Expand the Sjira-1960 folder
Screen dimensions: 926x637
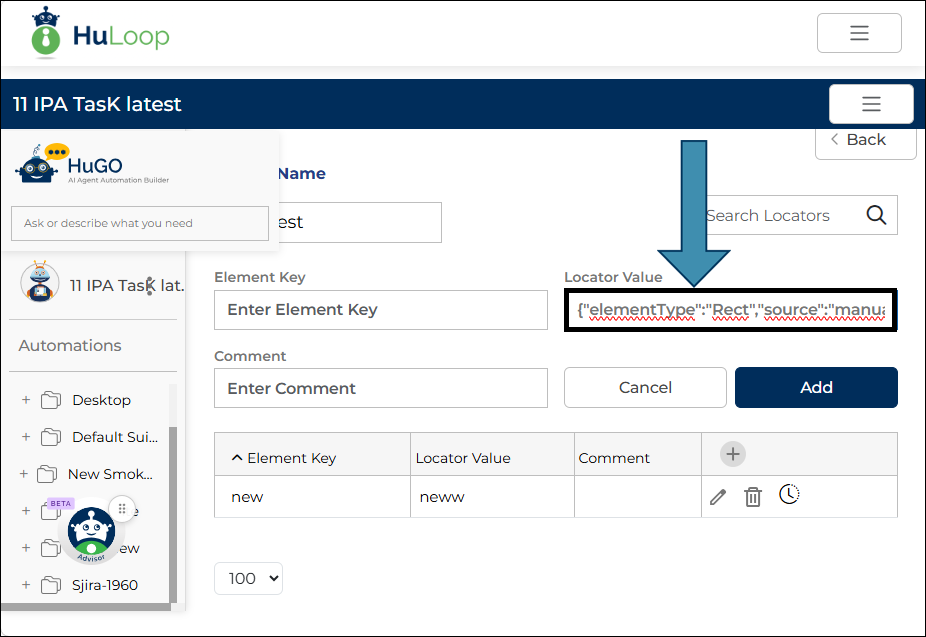pos(26,585)
